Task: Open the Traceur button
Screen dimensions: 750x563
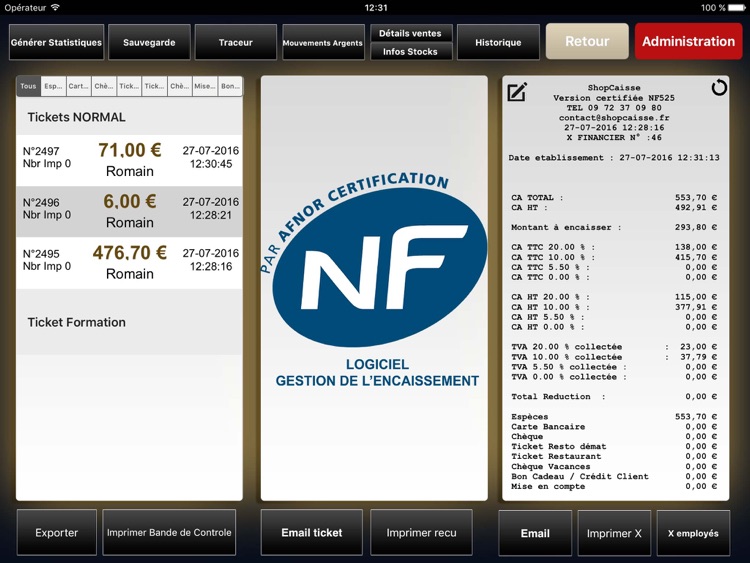Action: click(x=236, y=42)
